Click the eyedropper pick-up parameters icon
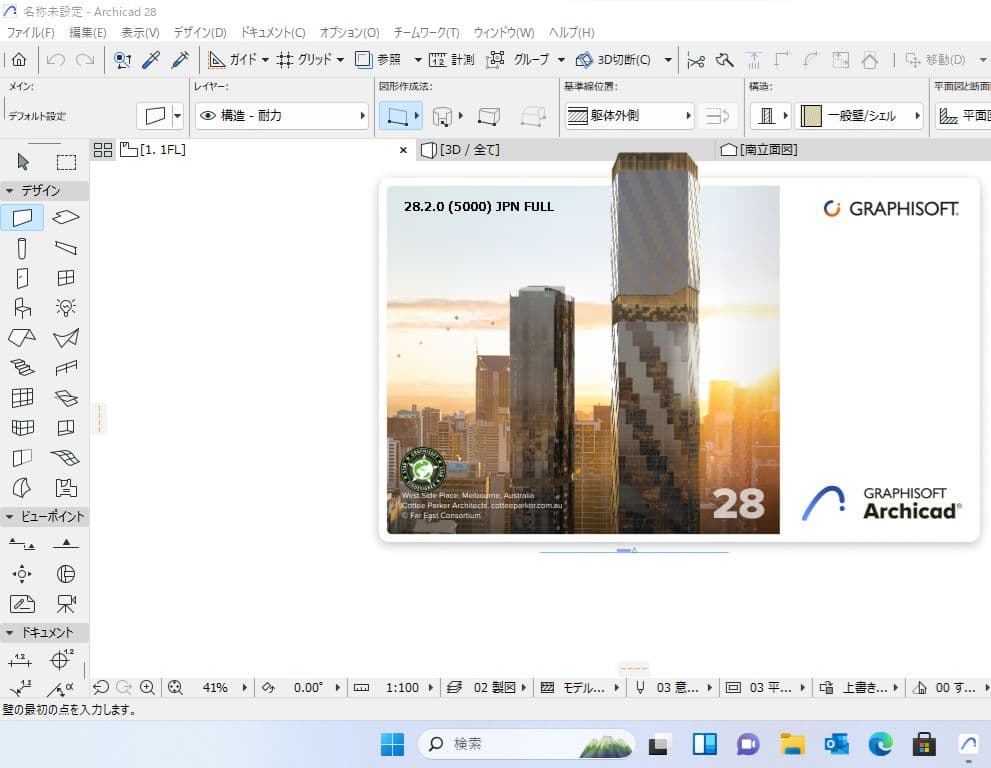The width and height of the screenshot is (991, 768). click(x=151, y=60)
